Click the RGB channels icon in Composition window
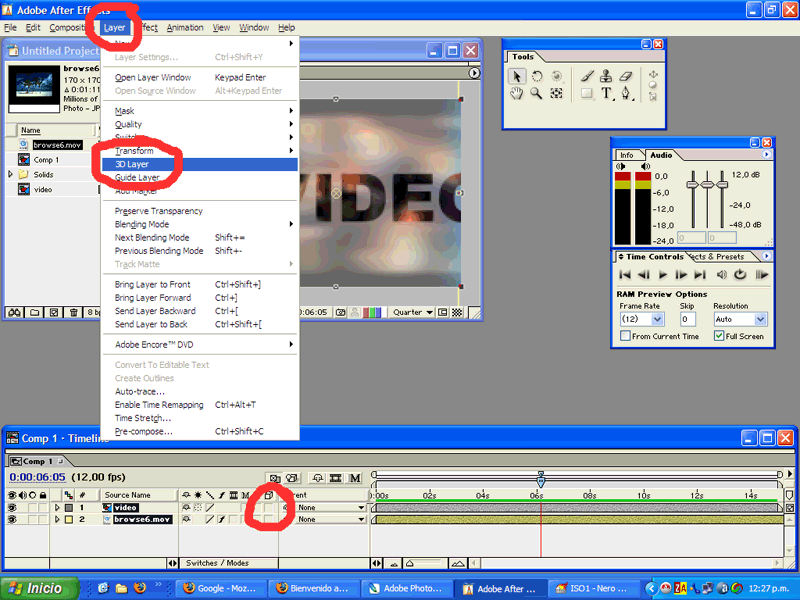This screenshot has width=800, height=600. click(372, 312)
